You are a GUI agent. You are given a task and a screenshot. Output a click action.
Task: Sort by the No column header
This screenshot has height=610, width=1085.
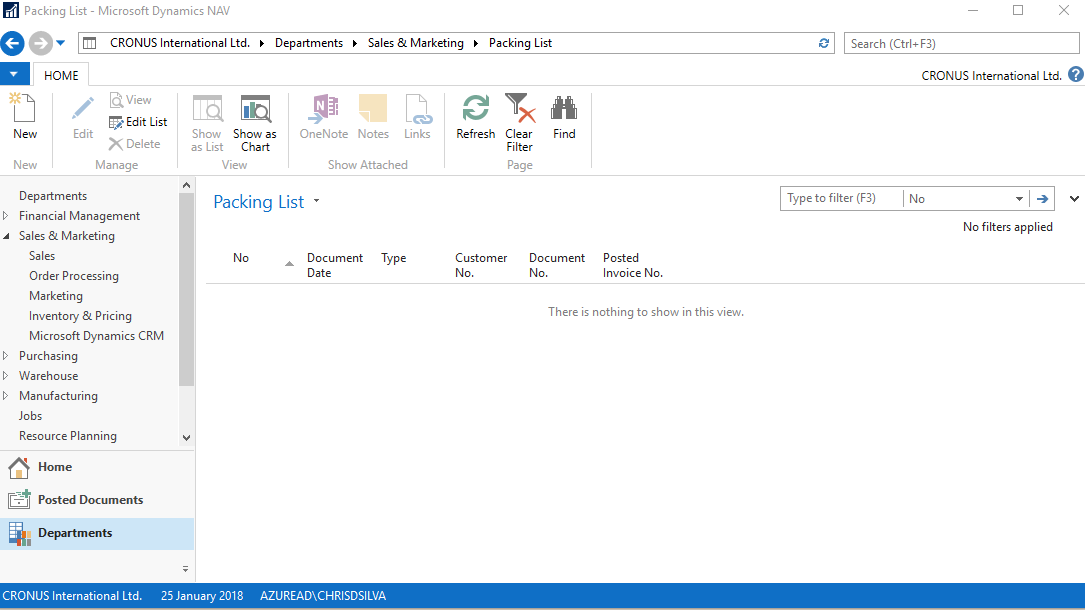click(x=241, y=258)
